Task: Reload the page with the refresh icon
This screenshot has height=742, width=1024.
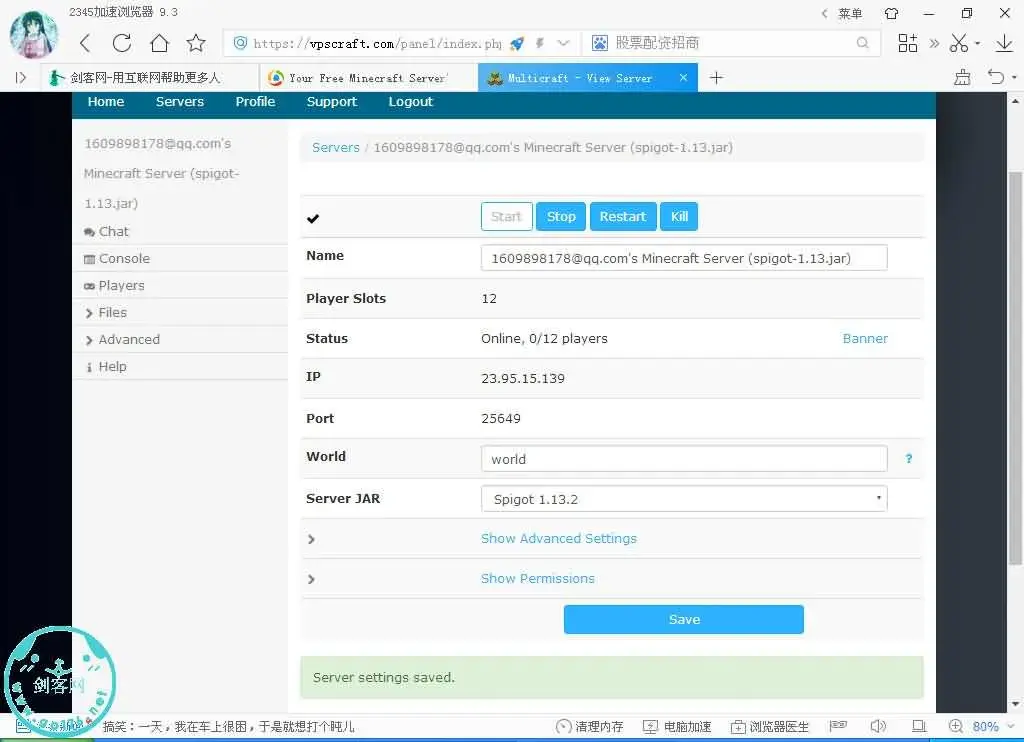Action: pyautogui.click(x=122, y=43)
